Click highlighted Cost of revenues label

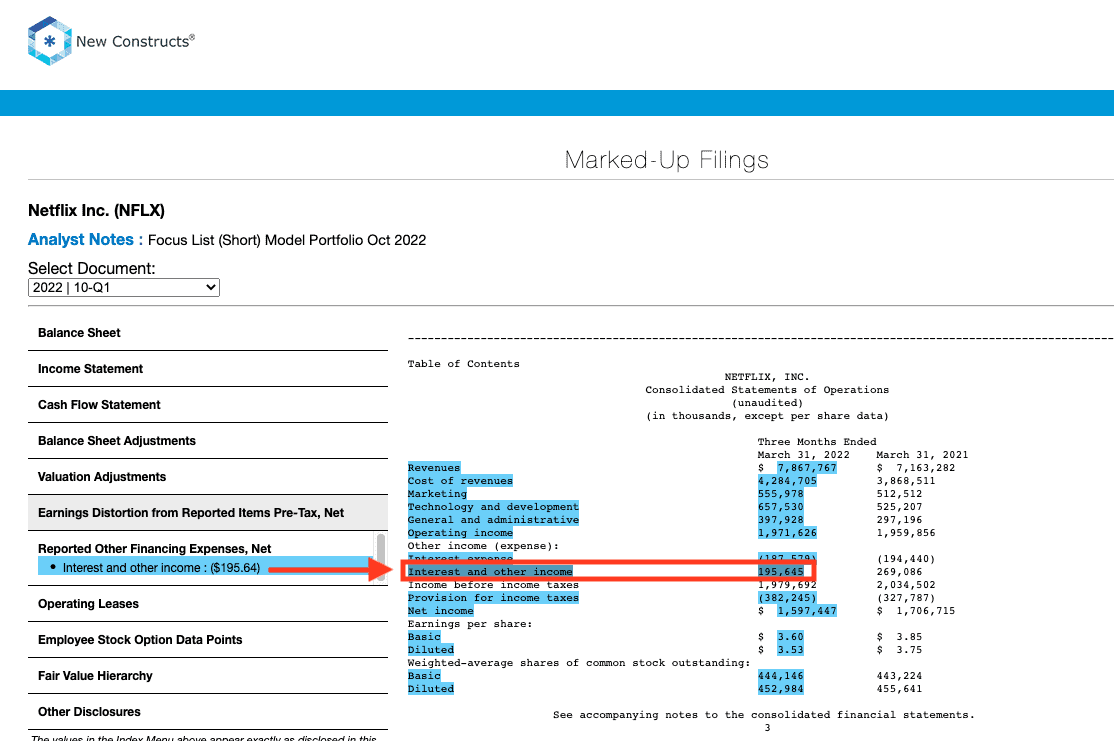click(x=460, y=481)
